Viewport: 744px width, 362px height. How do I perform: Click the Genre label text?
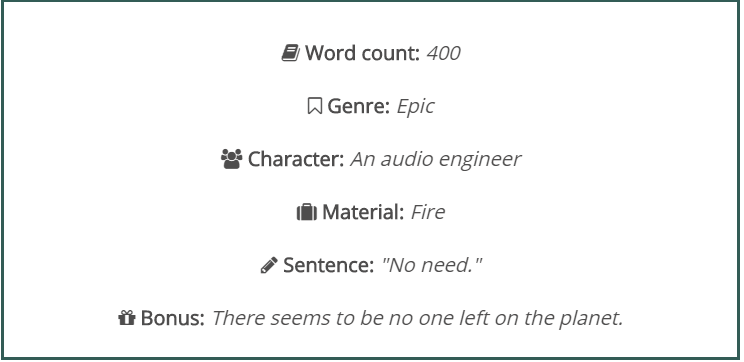coord(359,106)
